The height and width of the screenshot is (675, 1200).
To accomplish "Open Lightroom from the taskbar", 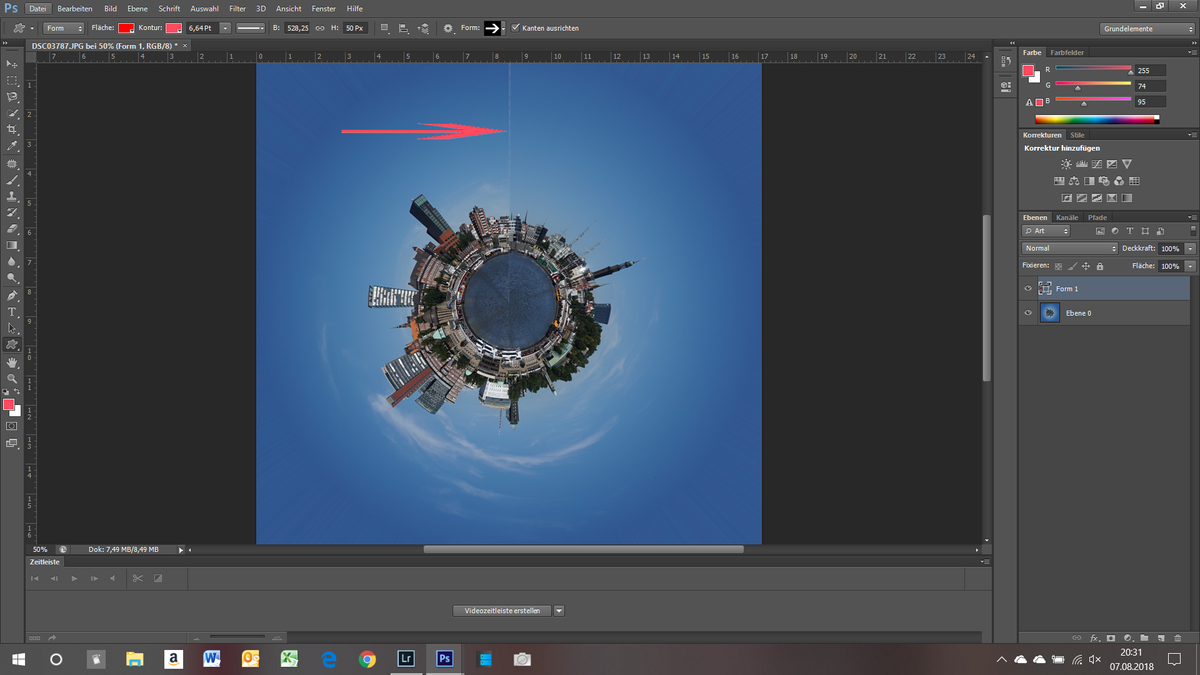I will point(406,659).
